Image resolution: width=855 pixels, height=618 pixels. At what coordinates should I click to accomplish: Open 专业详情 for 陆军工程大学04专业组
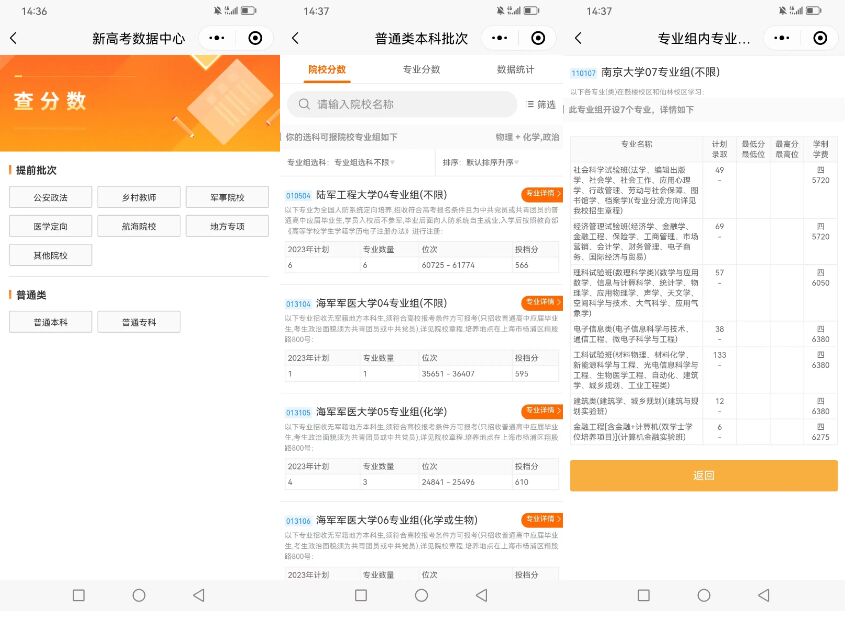coord(541,194)
